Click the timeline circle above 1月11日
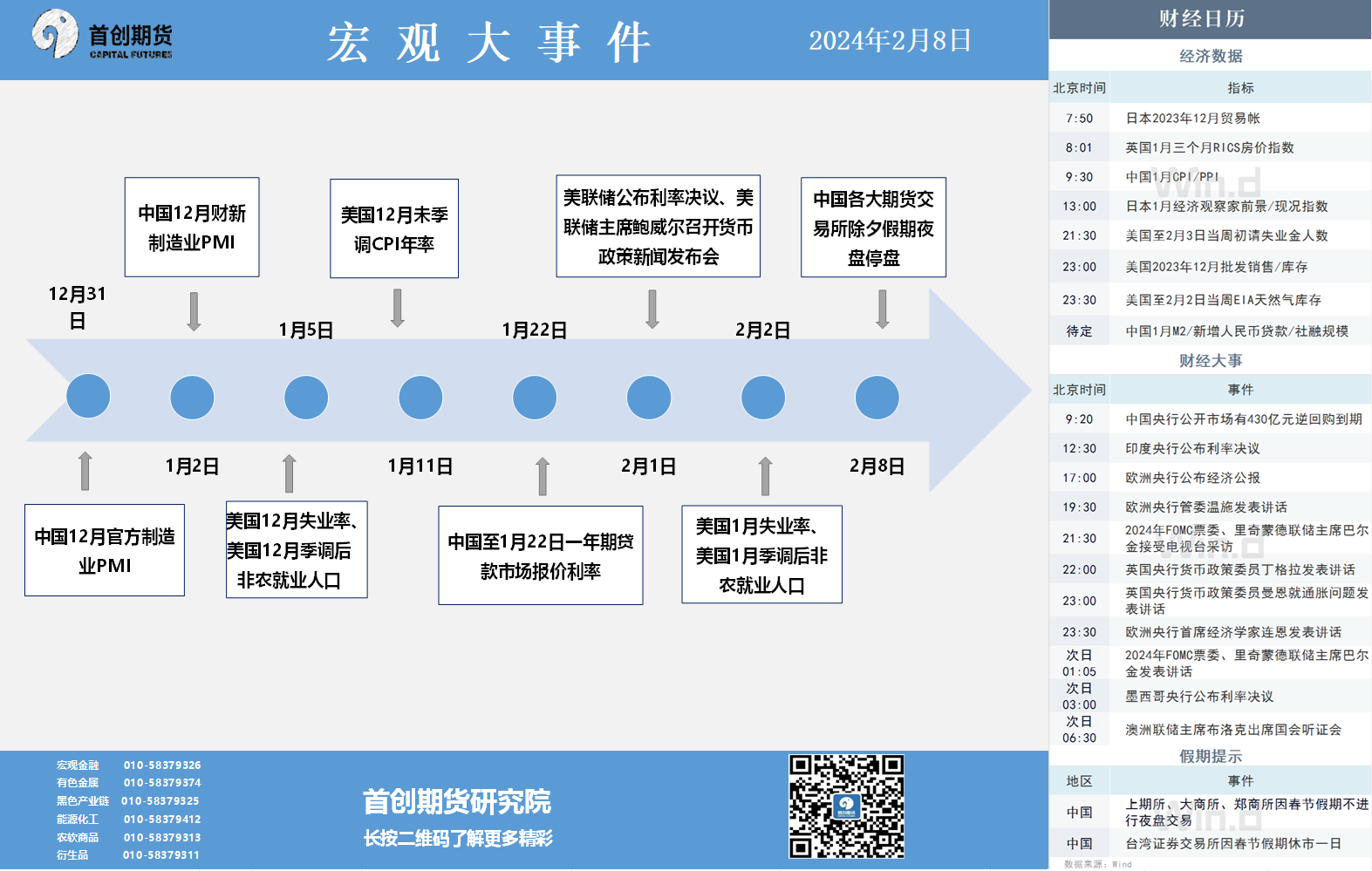The width and height of the screenshot is (1372, 871). tap(420, 398)
